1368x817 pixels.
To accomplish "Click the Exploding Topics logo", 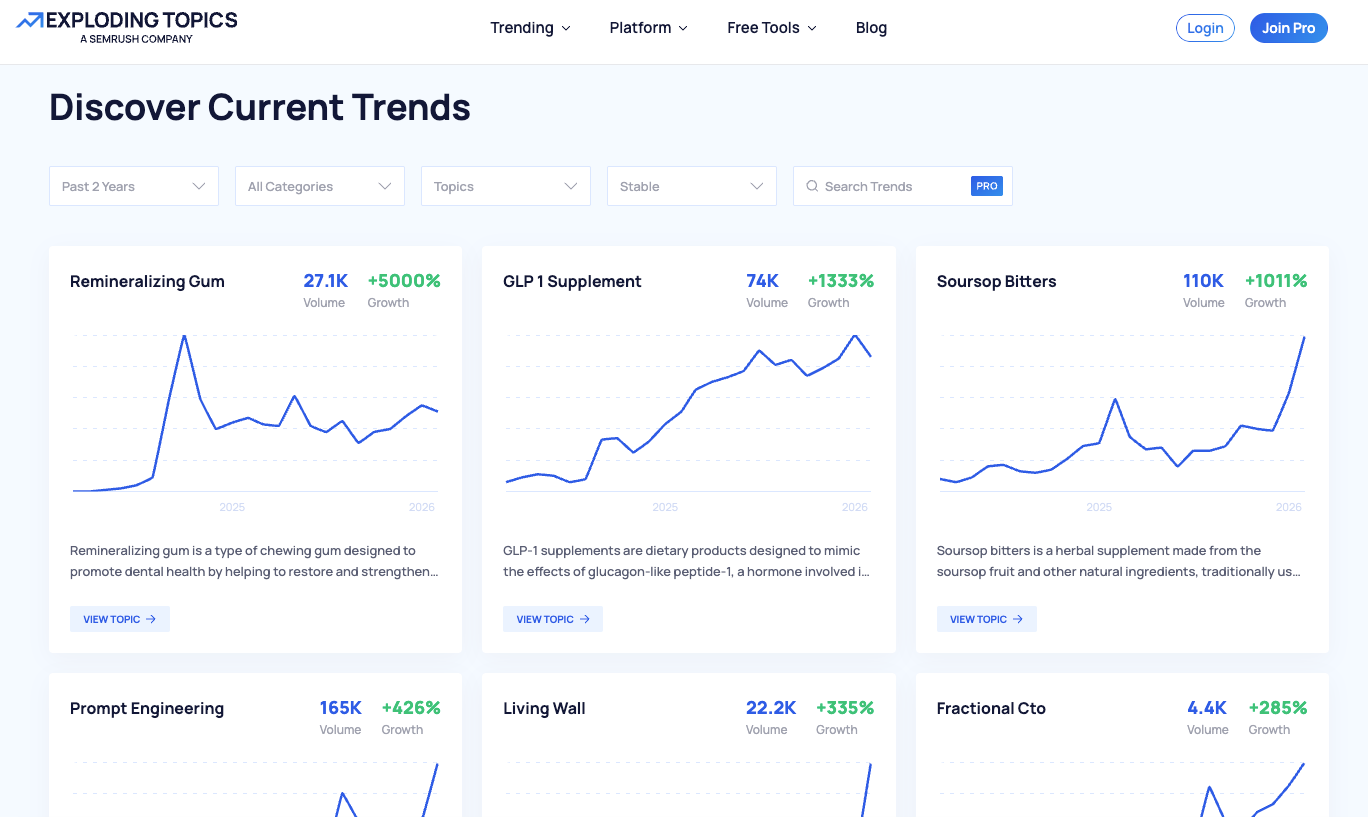I will [x=127, y=27].
